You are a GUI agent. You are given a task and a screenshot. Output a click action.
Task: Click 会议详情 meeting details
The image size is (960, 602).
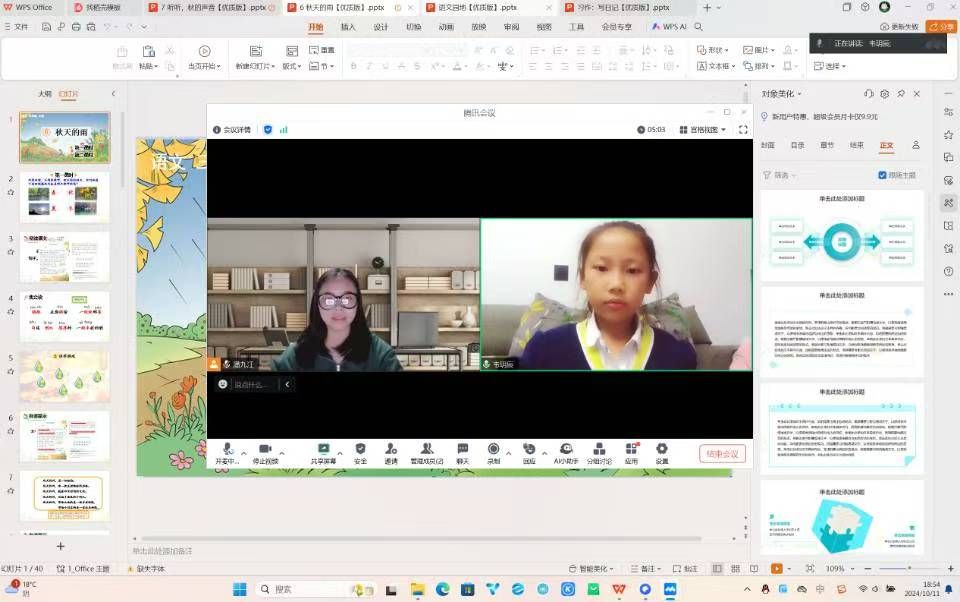[x=231, y=129]
